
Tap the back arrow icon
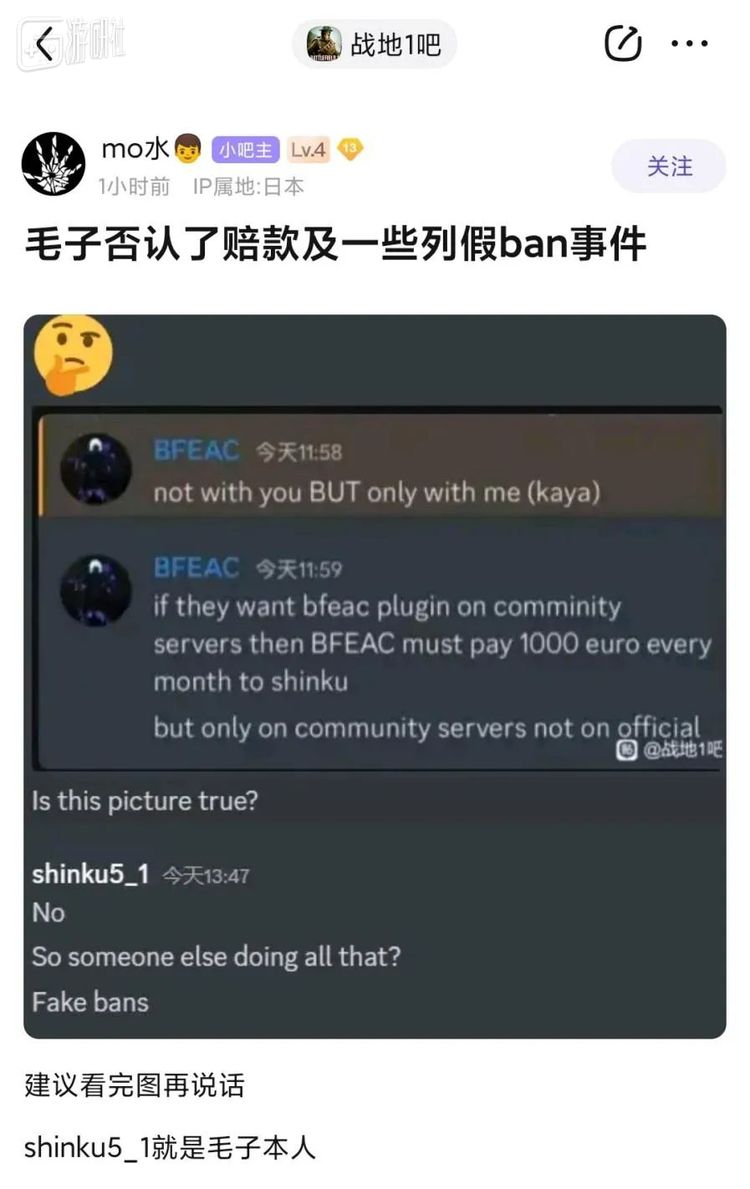(46, 43)
